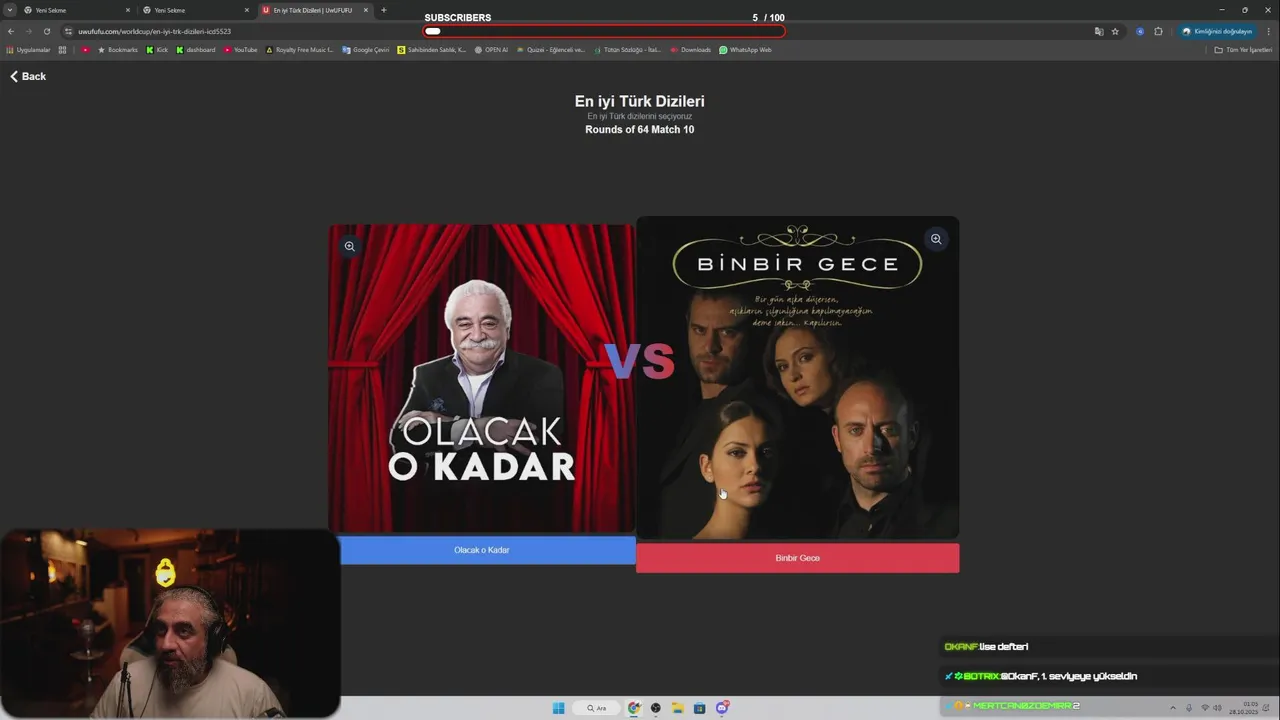Image resolution: width=1280 pixels, height=720 pixels.
Task: Open Bookmarks folder in bookmarks bar
Action: (x=117, y=50)
